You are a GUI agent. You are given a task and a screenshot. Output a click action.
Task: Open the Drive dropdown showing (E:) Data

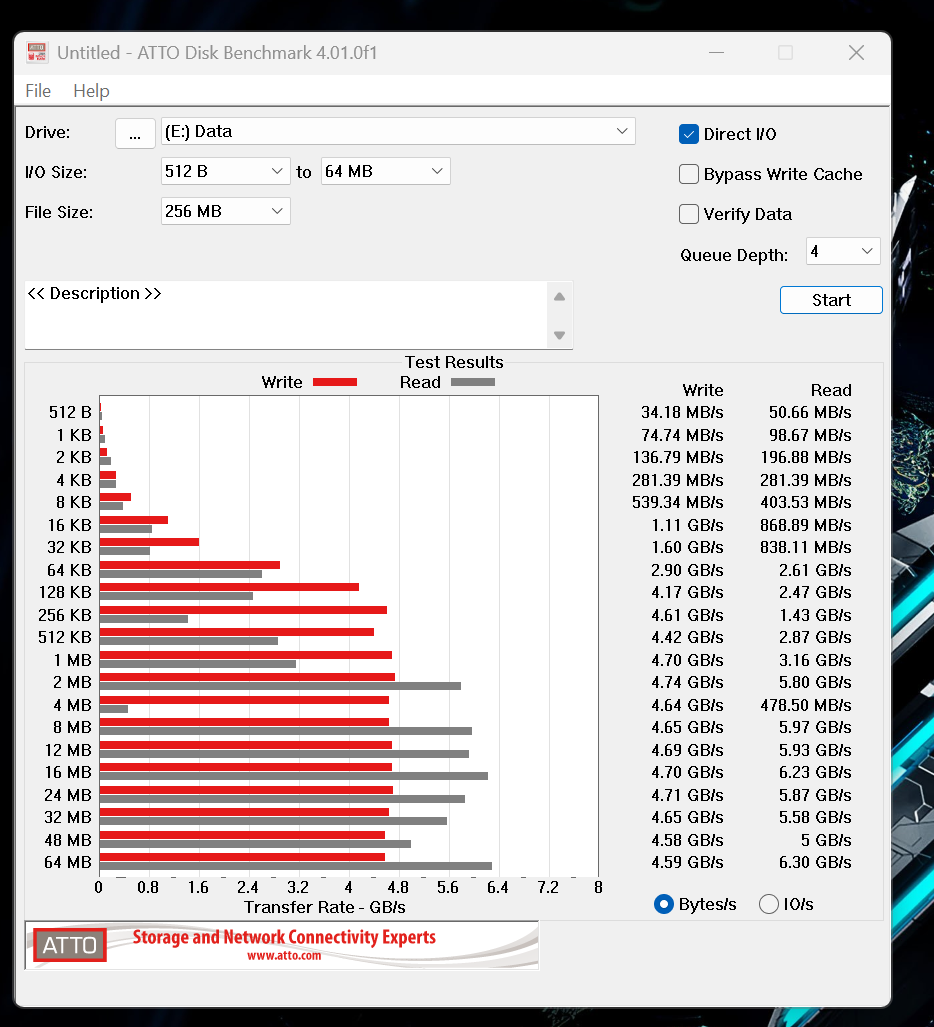coord(398,132)
